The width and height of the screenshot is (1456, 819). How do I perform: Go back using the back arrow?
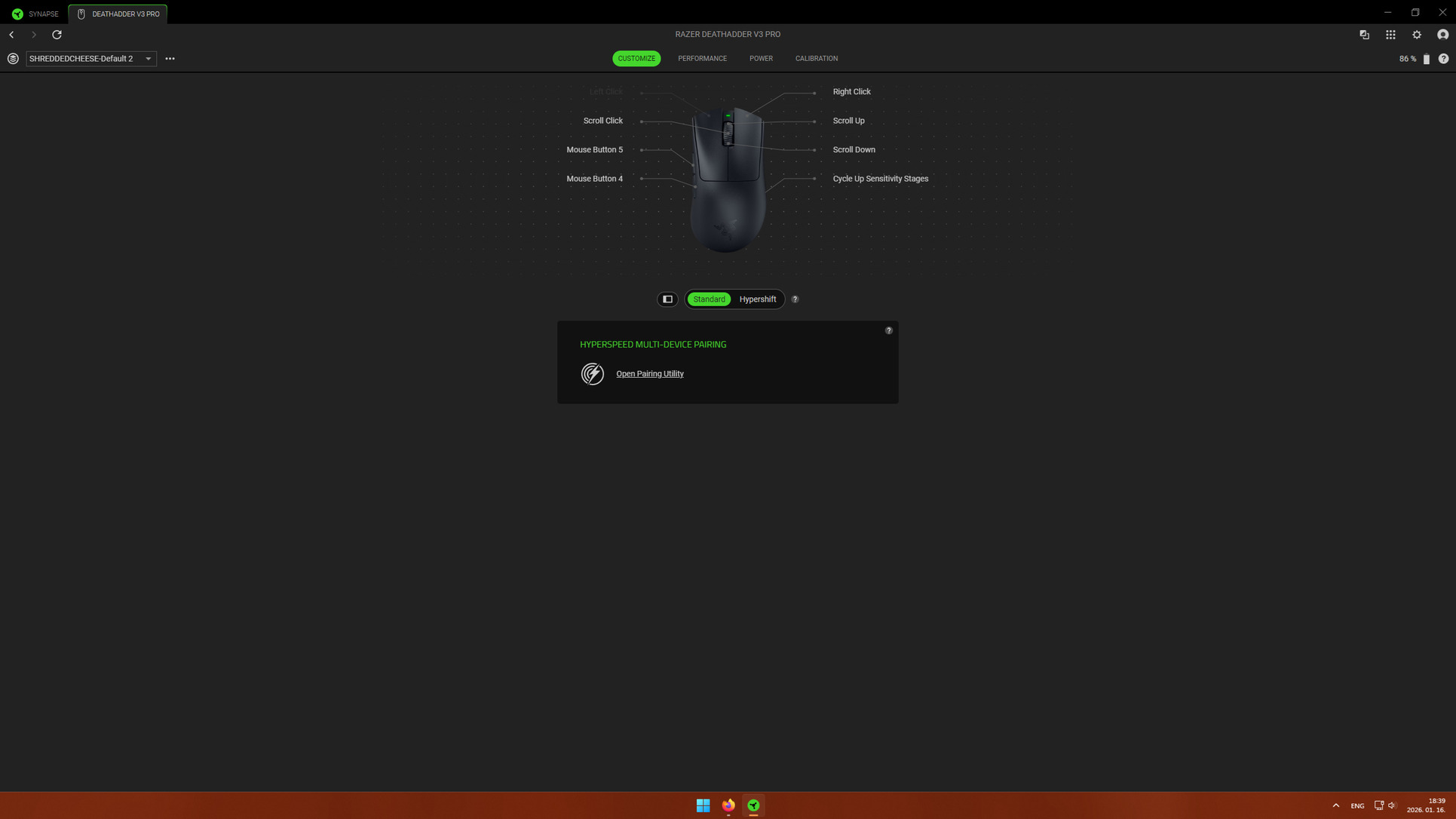12,35
